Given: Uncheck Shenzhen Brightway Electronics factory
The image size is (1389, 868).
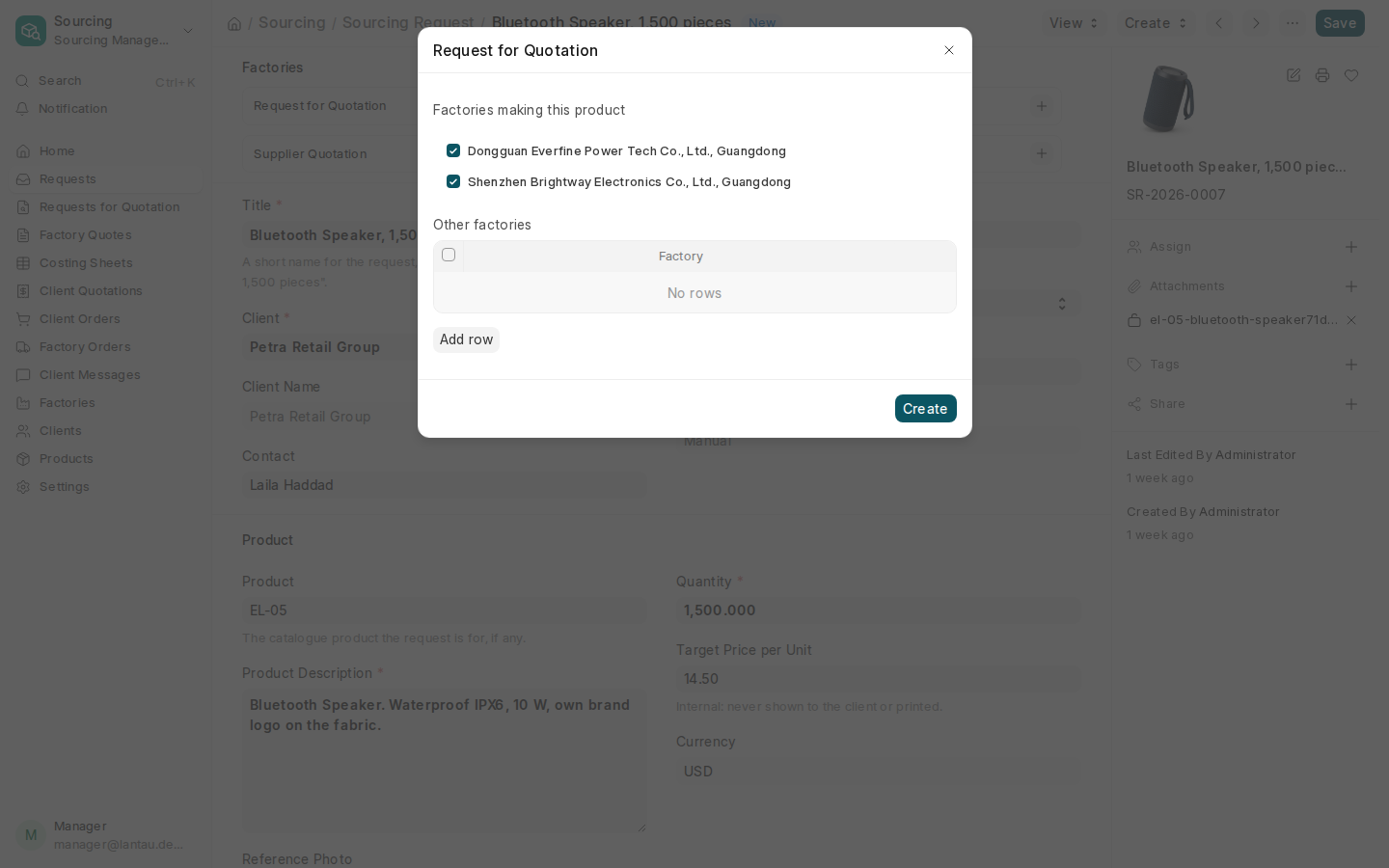Looking at the screenshot, I should 453,181.
